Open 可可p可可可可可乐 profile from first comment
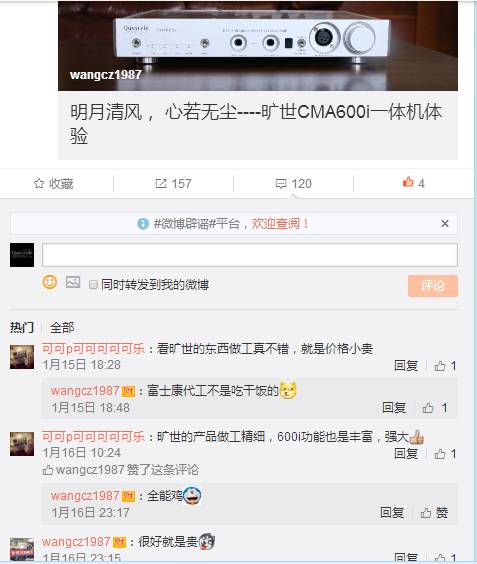 pyautogui.click(x=93, y=349)
